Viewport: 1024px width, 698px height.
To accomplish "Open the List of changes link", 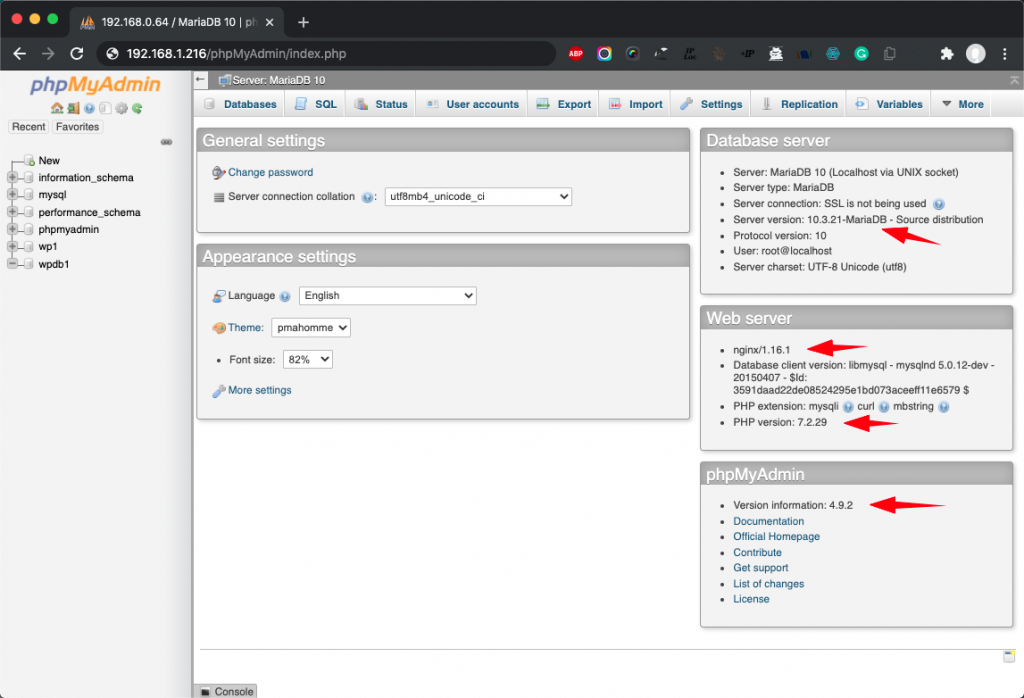I will [768, 584].
